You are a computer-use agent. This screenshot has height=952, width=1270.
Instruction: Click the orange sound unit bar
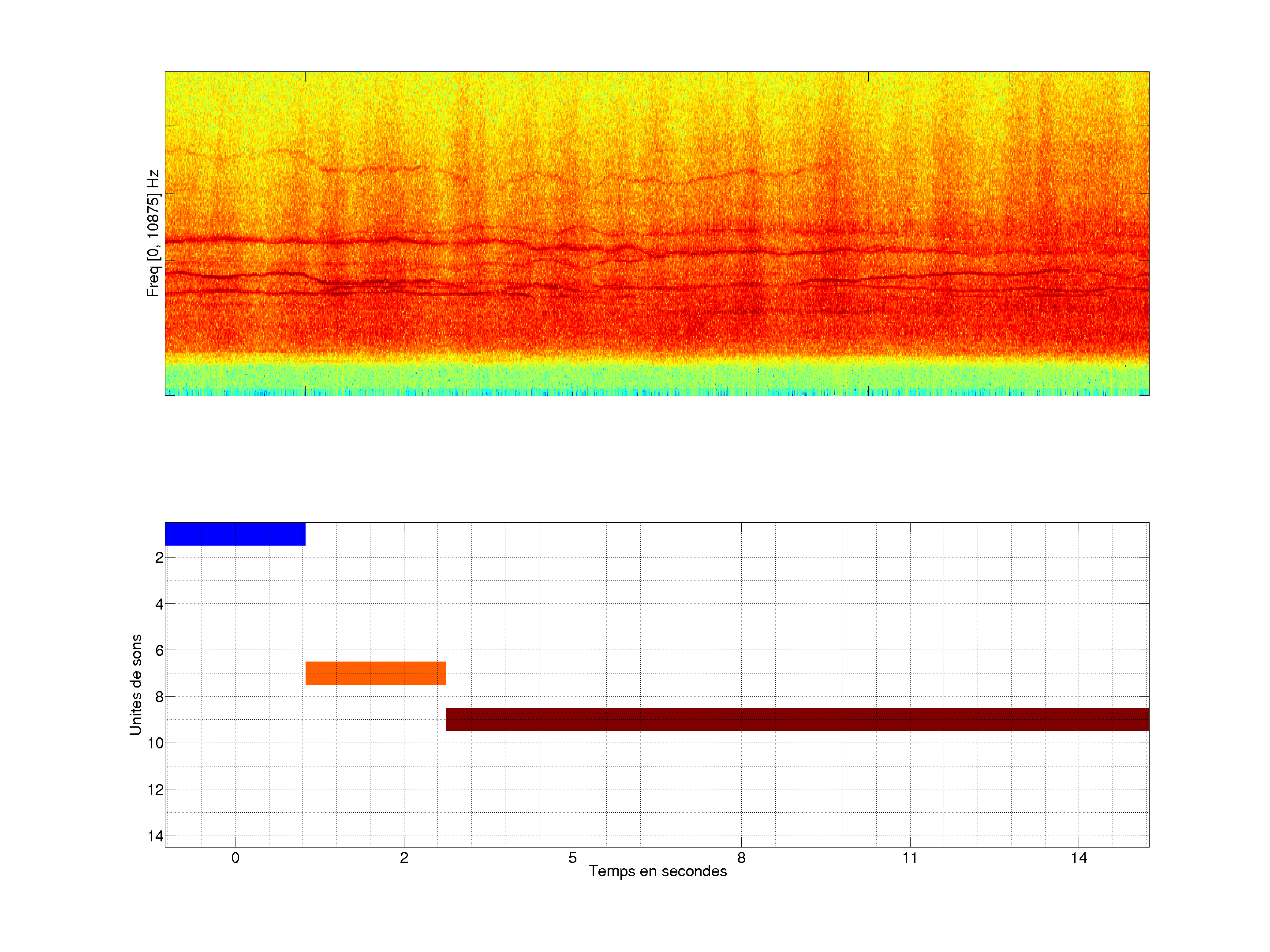click(x=376, y=673)
